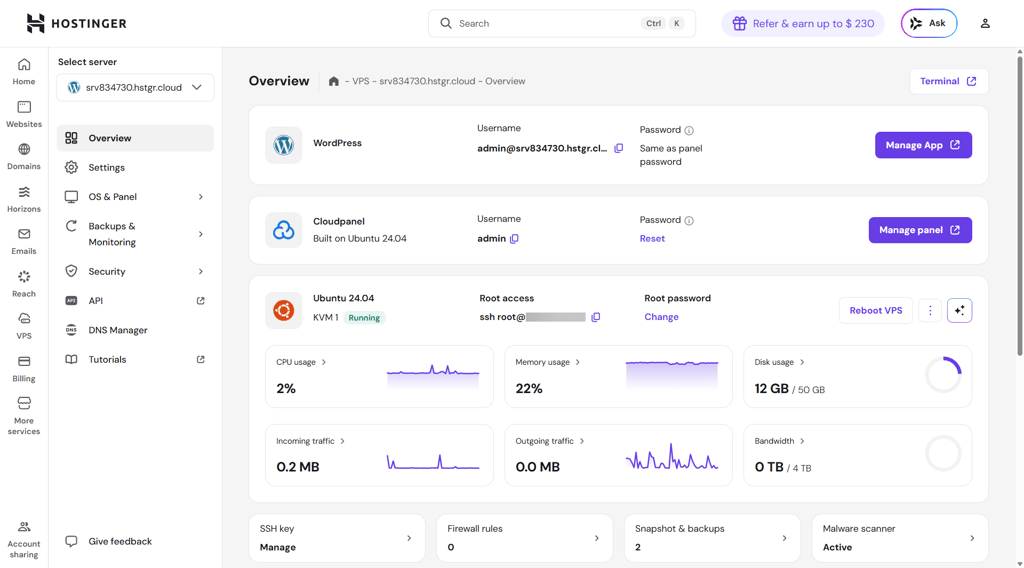Image resolution: width=1024 pixels, height=568 pixels.
Task: Copy the Cloudpanel admin username
Action: click(514, 239)
